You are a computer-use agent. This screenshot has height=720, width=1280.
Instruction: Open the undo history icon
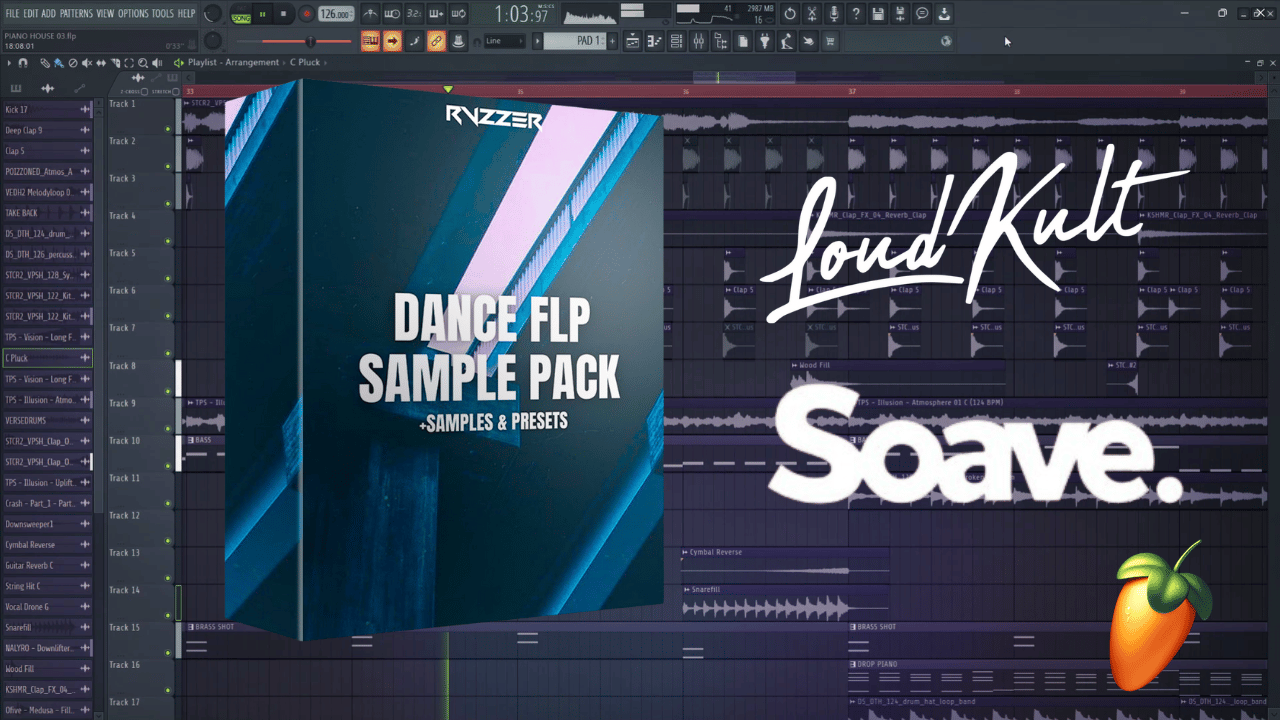coord(790,14)
